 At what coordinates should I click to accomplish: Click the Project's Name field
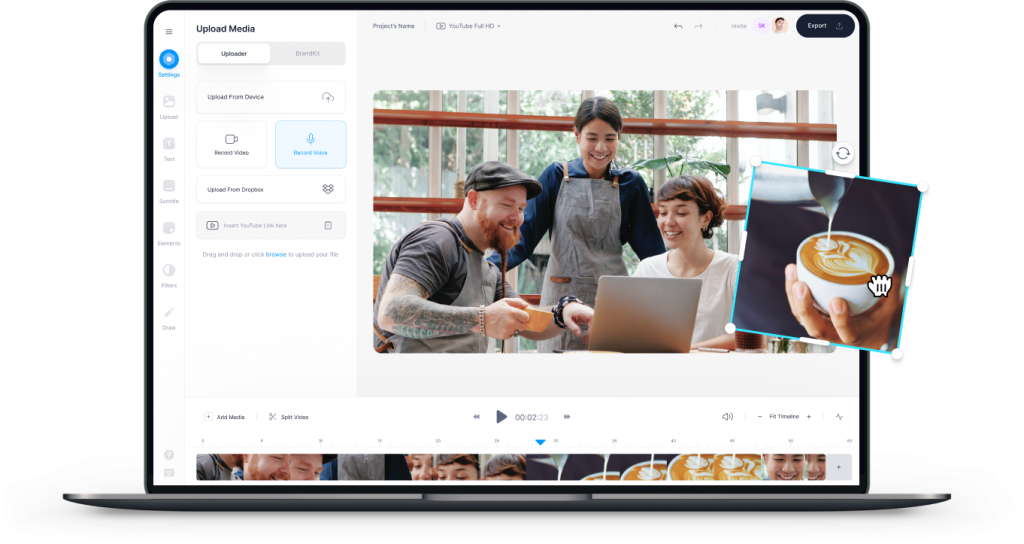(x=393, y=26)
